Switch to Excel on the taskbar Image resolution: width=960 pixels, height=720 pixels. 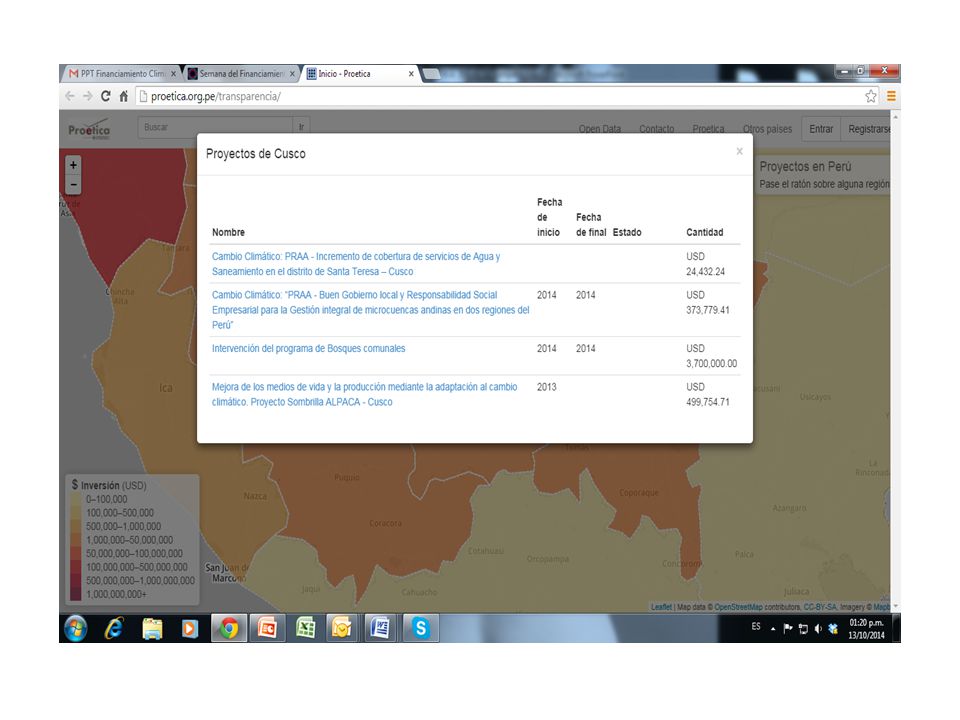coord(305,628)
